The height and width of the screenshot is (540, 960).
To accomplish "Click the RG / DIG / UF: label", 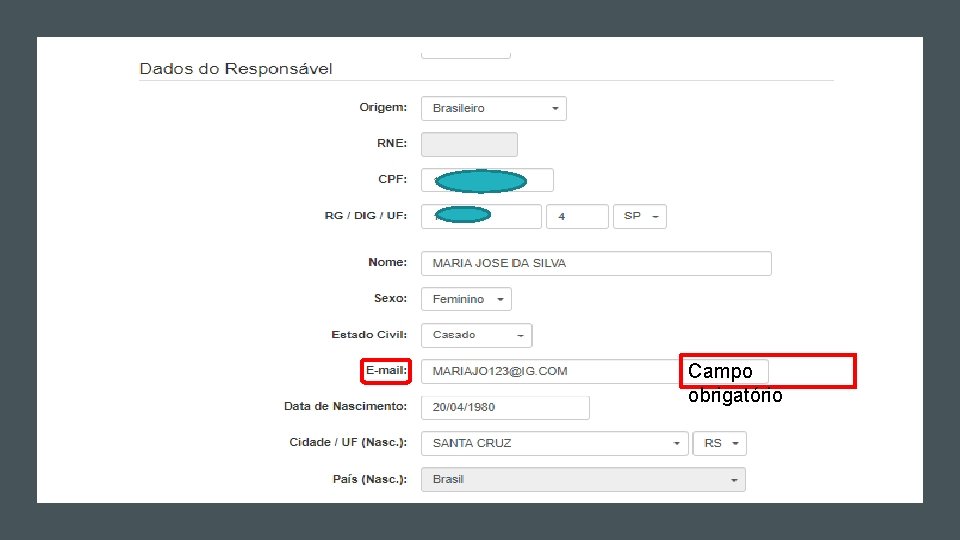I will pos(366,216).
